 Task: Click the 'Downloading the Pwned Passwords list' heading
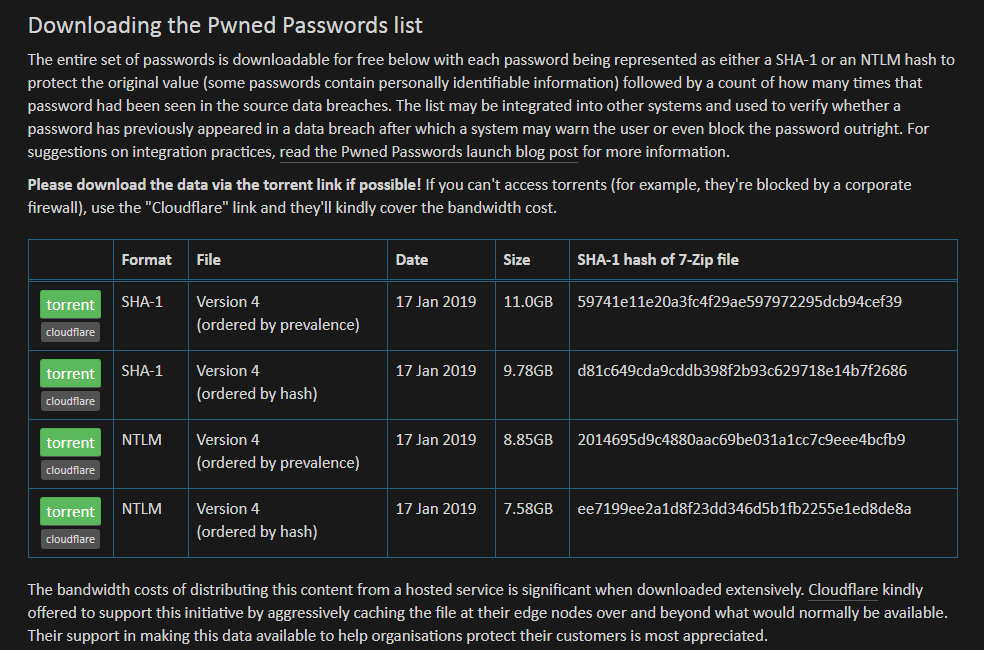point(225,25)
